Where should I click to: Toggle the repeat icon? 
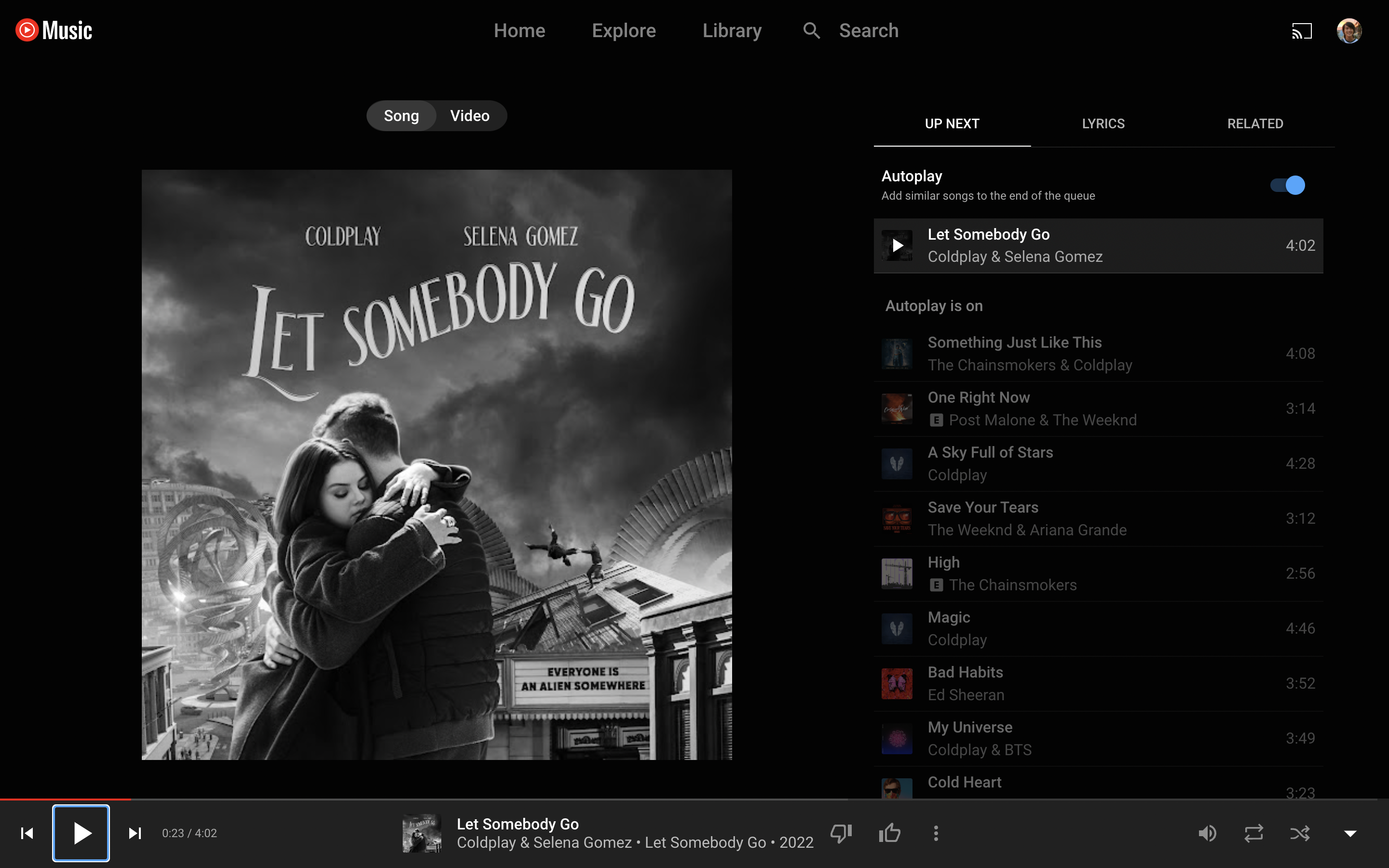point(1253,833)
